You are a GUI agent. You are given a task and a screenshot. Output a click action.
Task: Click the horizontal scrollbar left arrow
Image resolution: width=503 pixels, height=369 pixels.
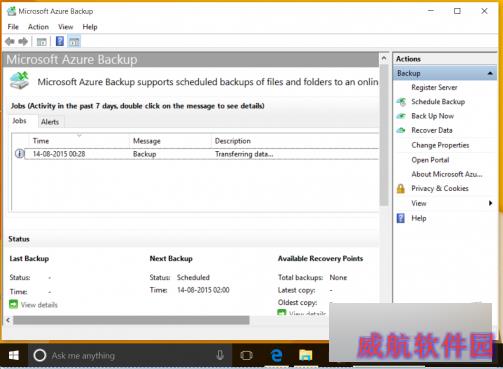point(8,320)
